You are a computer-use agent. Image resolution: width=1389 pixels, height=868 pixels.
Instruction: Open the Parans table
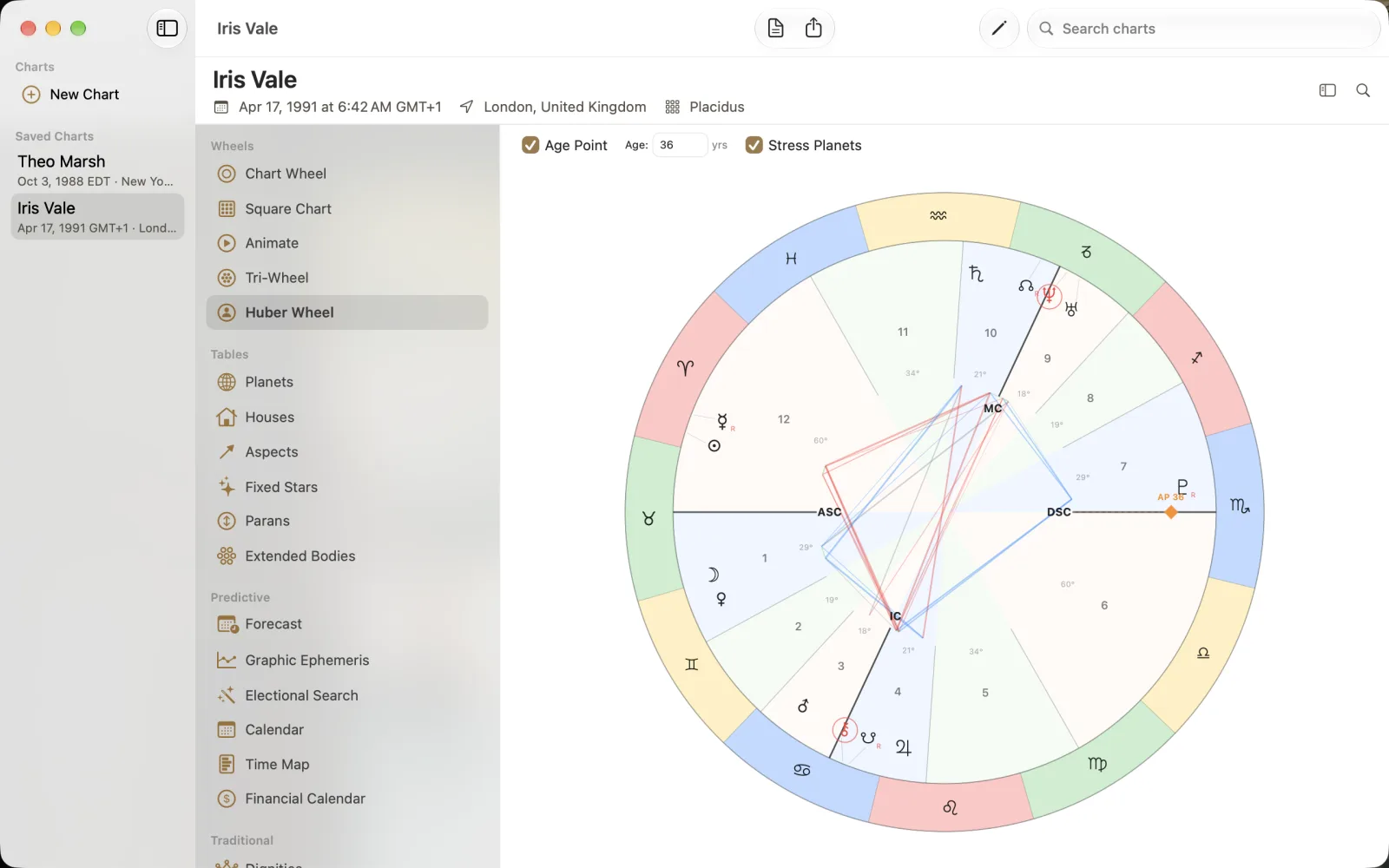click(347, 521)
